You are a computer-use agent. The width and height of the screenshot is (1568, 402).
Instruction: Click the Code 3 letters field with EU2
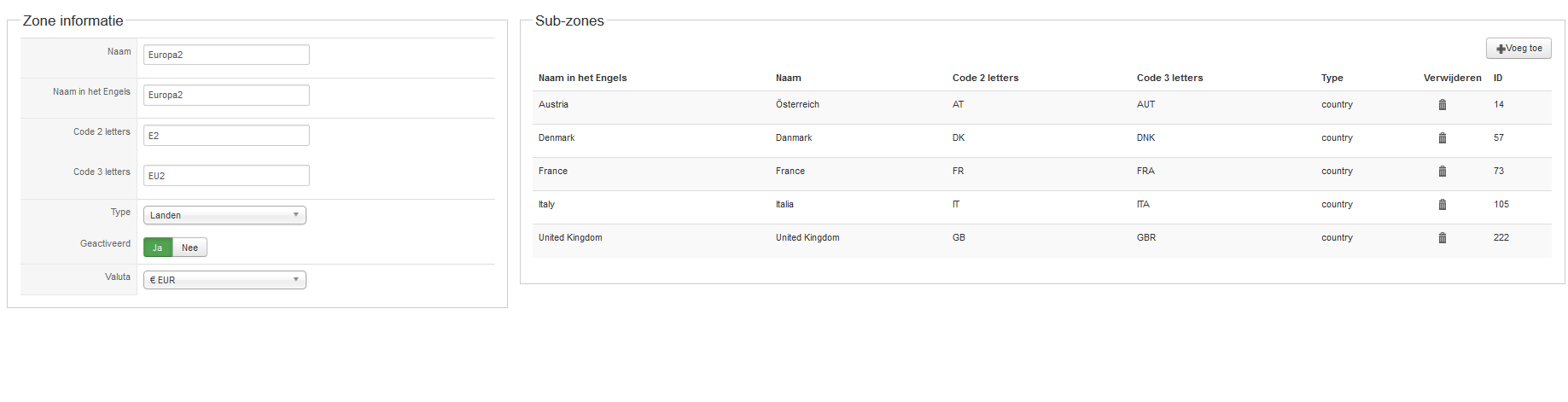click(226, 175)
